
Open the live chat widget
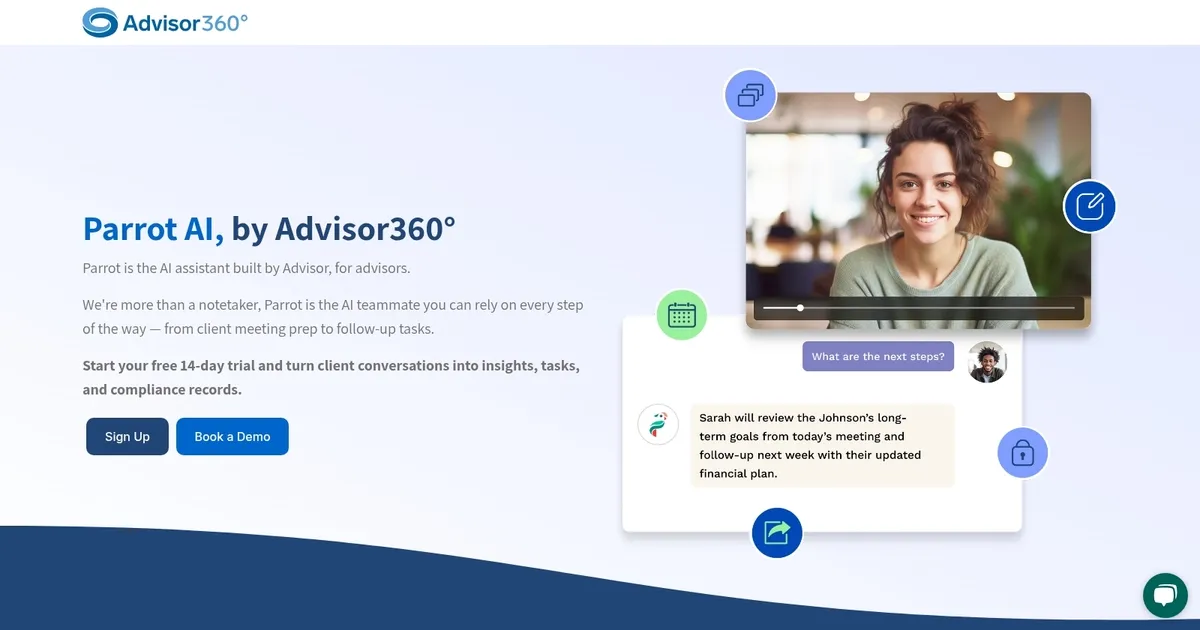coord(1165,596)
